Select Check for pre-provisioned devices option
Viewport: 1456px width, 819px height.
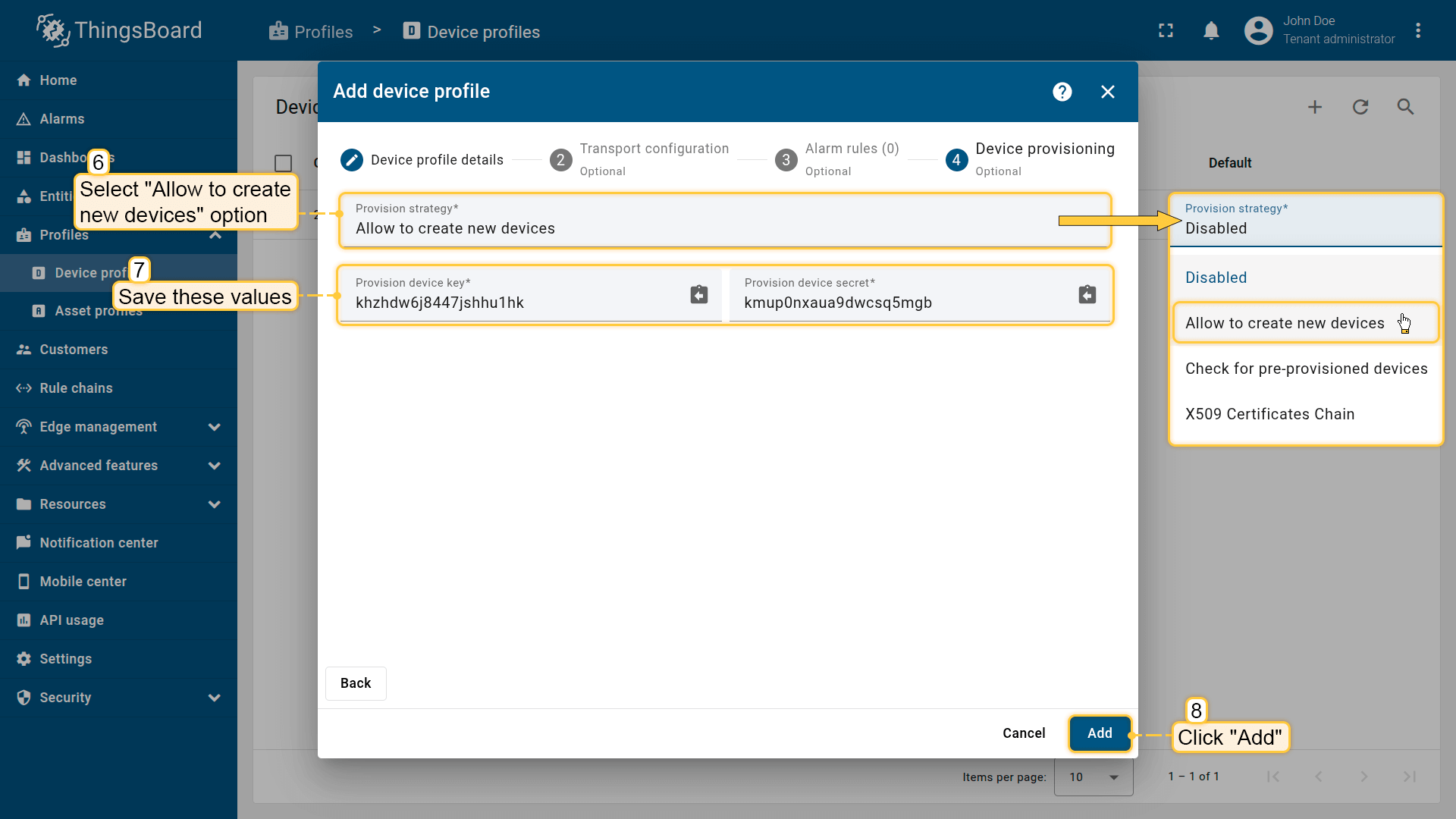(1305, 369)
